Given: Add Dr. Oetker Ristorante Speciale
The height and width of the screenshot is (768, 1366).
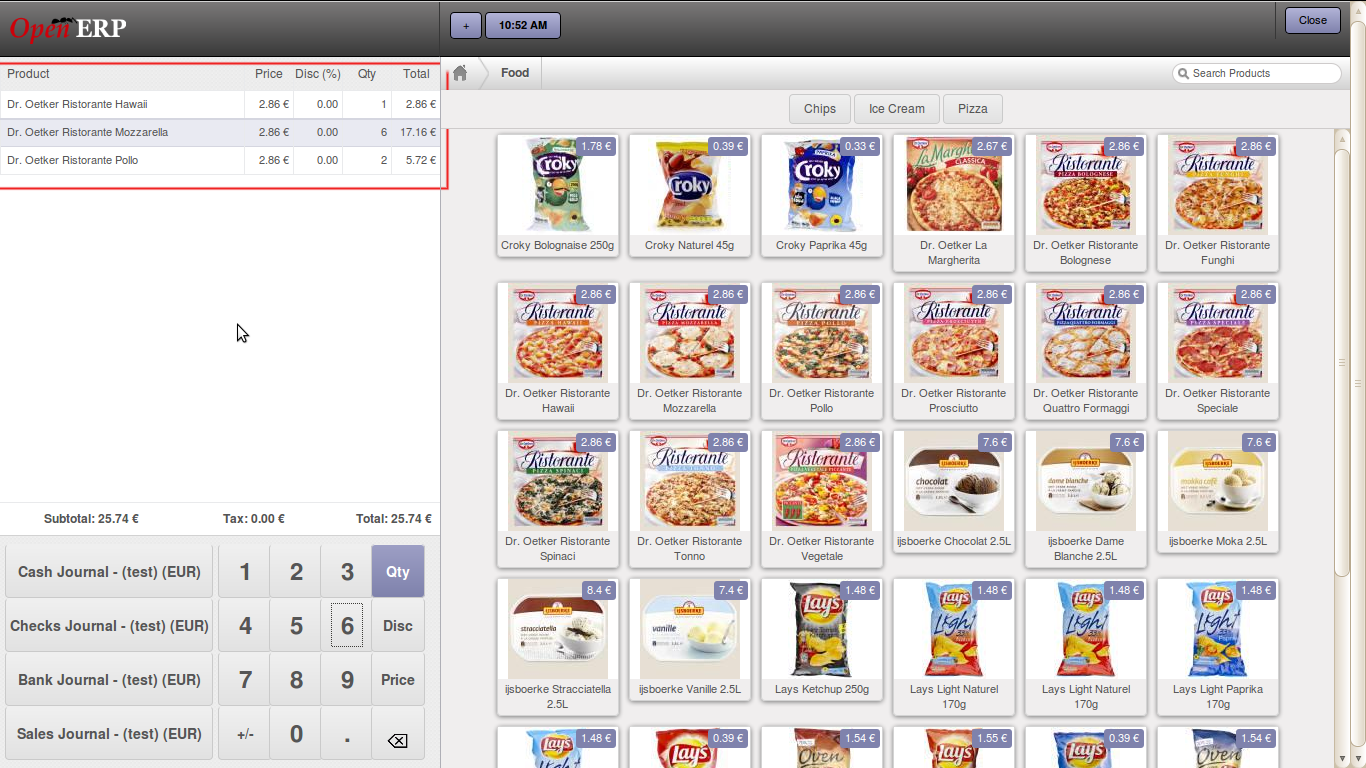Looking at the screenshot, I should pos(1218,351).
